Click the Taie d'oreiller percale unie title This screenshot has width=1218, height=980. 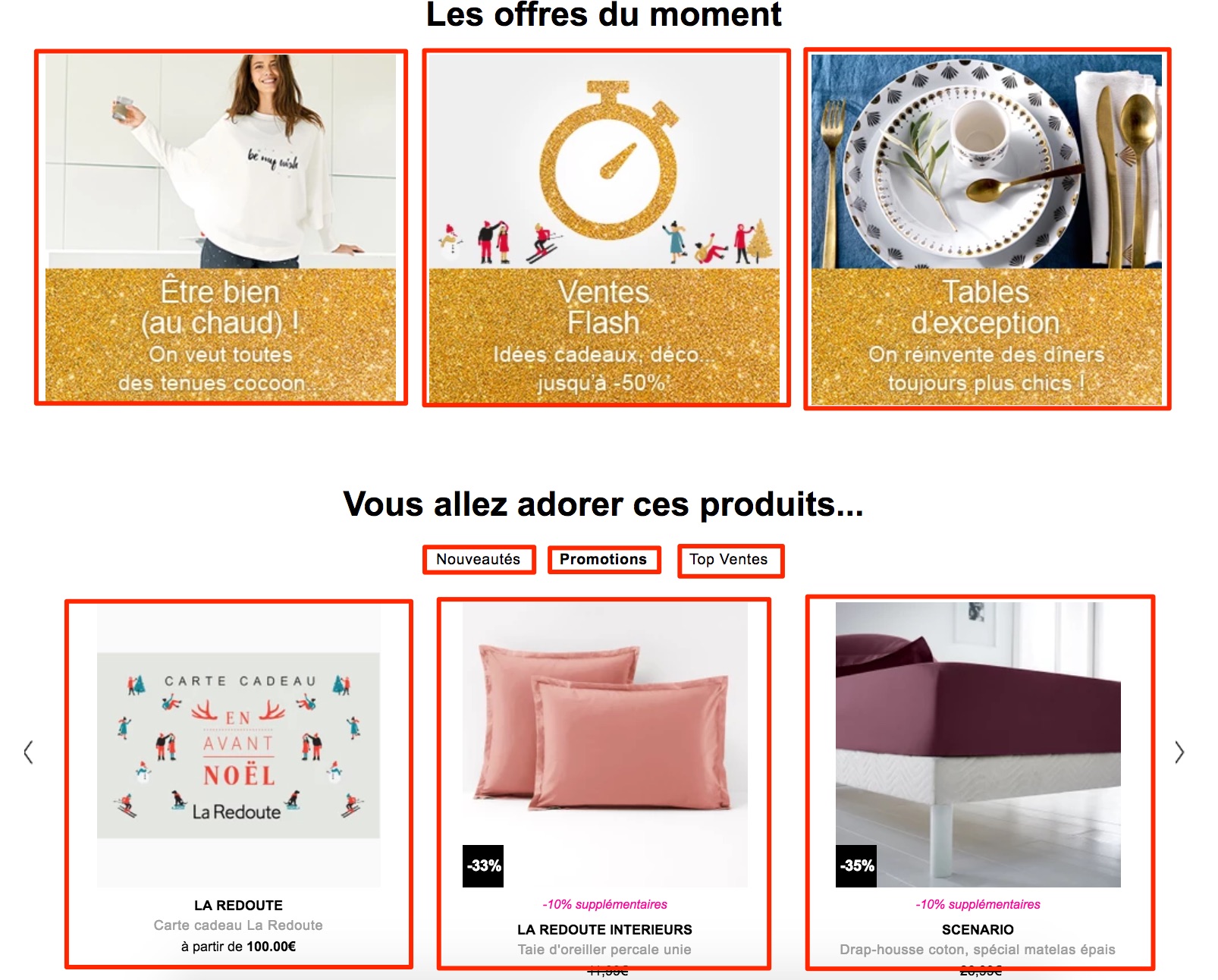click(x=604, y=950)
